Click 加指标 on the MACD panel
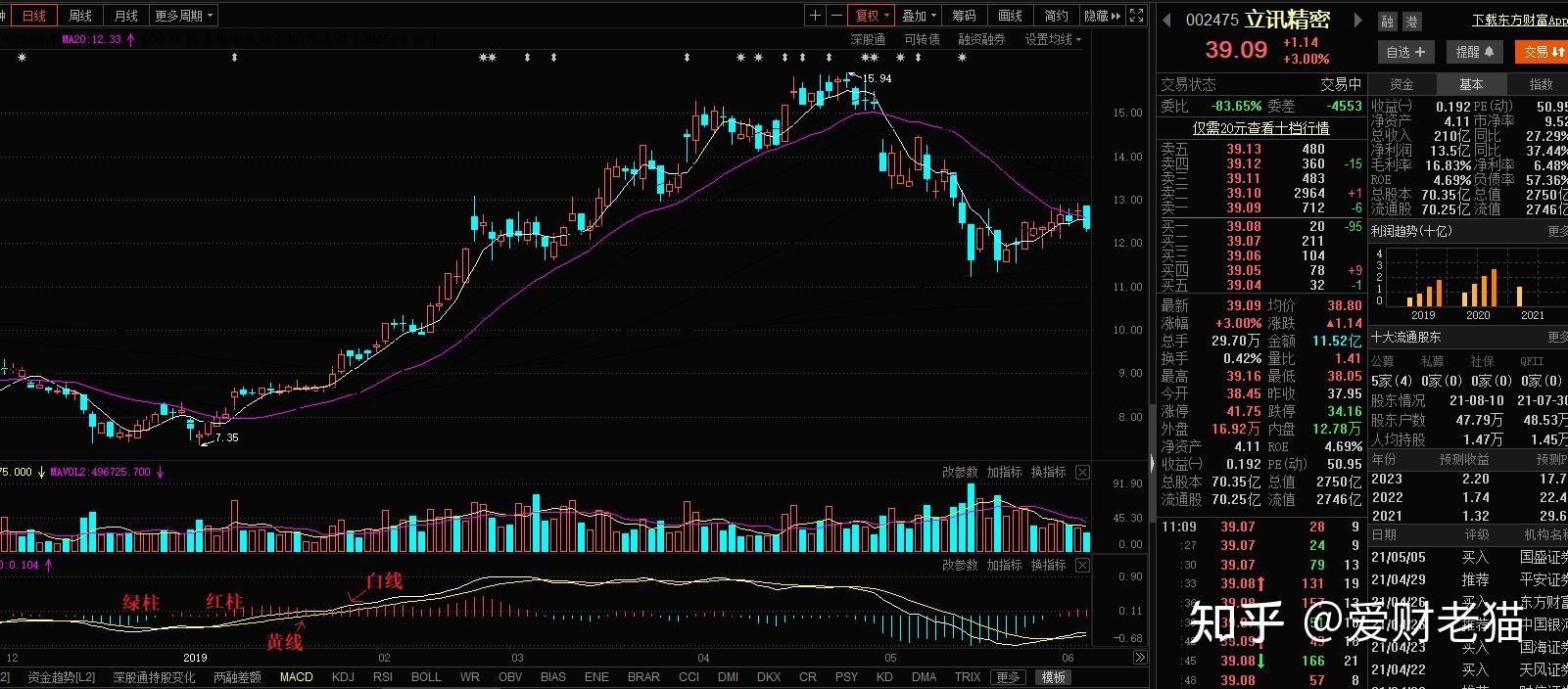Image resolution: width=1568 pixels, height=689 pixels. pyautogui.click(x=1004, y=565)
